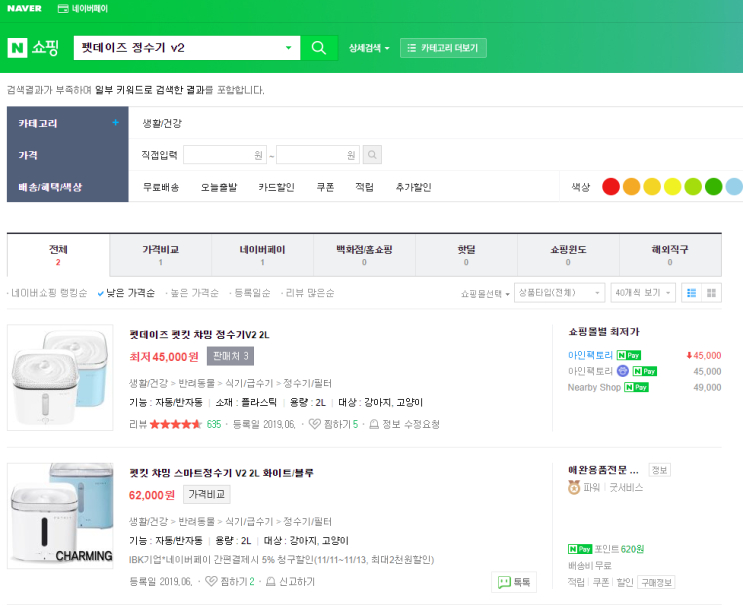Screen dimensions: 743x611
Task: Open 펫데이즈 펫킷 차밍 정수기V2 2L title
Action: pos(199,335)
